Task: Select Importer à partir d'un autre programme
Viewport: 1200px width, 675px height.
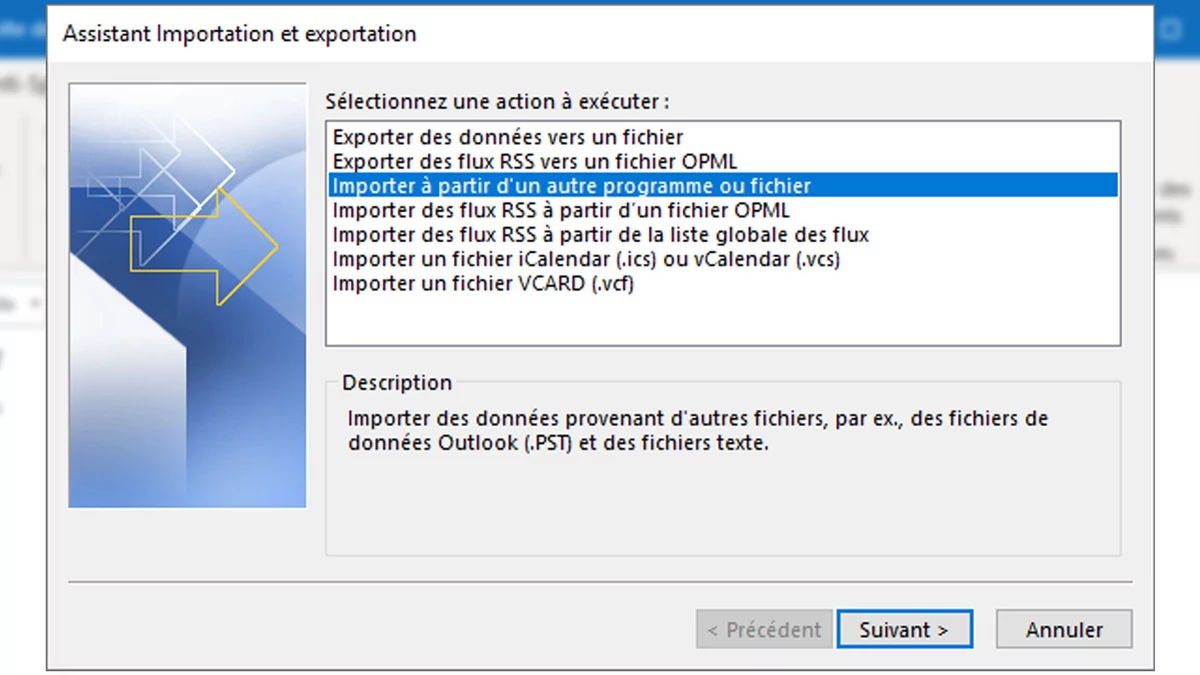Action: [571, 186]
